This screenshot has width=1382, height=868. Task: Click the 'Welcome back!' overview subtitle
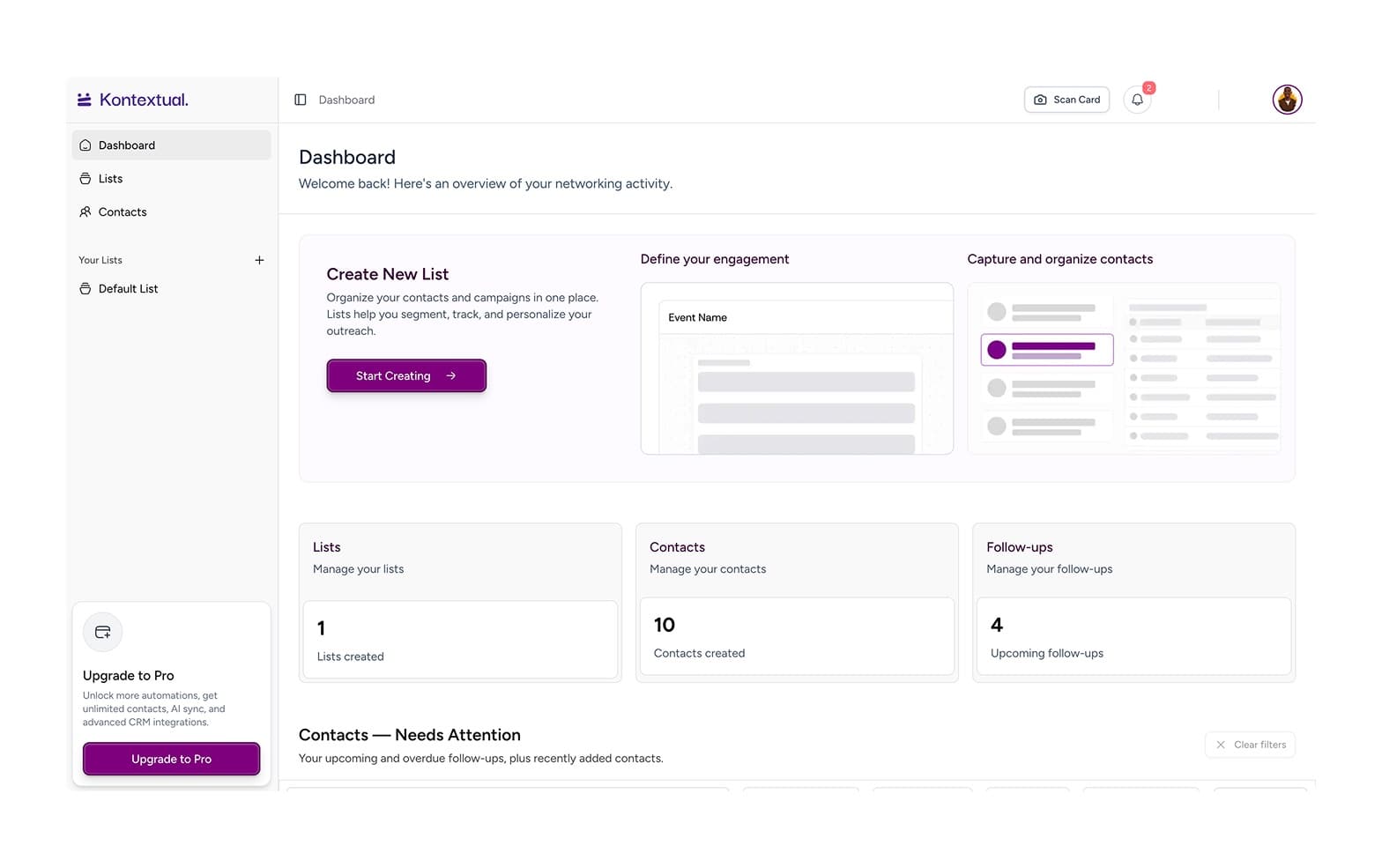click(x=486, y=183)
